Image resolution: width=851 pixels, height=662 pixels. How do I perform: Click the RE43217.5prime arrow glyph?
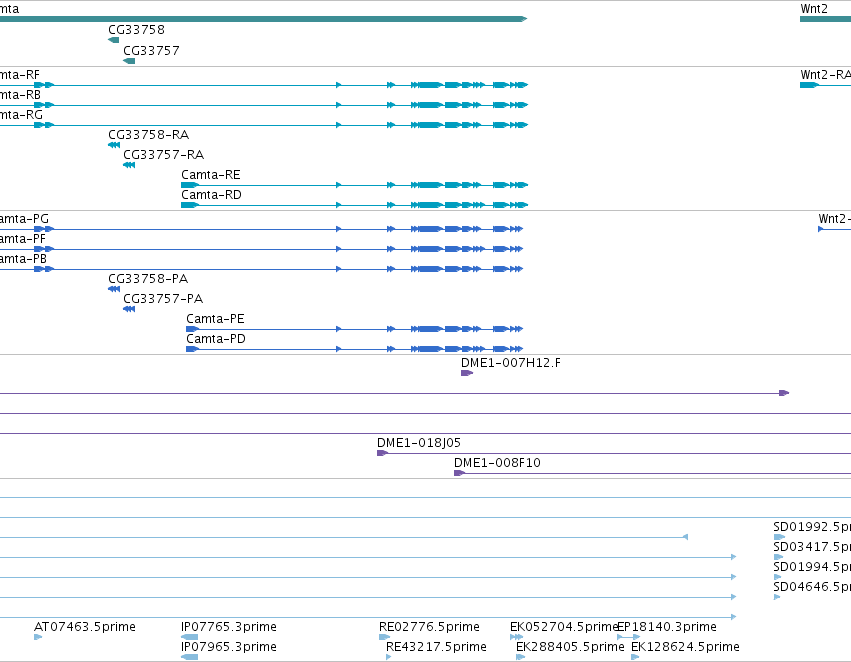click(389, 657)
